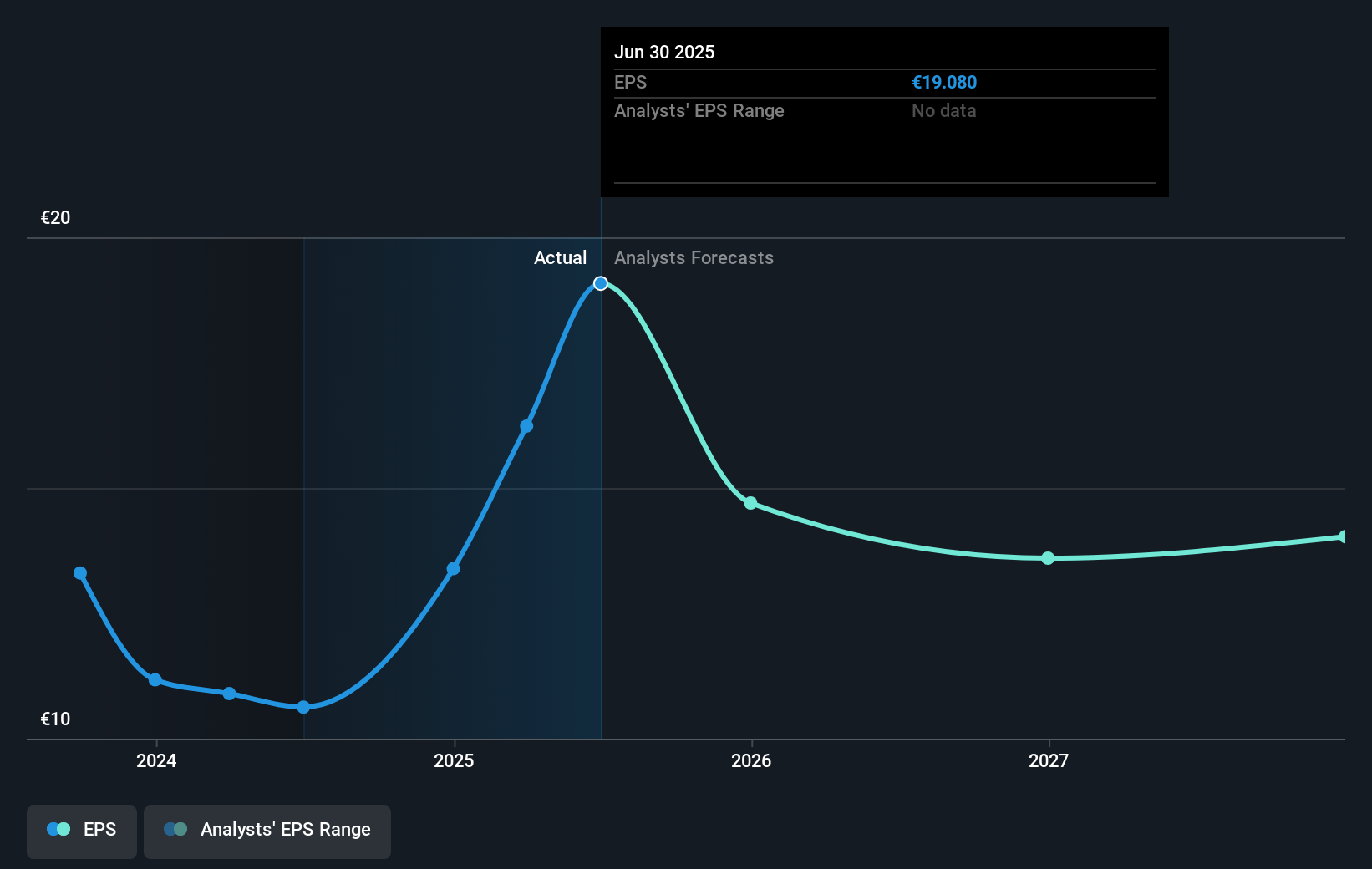Click the 'EPS' row label in the tooltip

coord(631,83)
